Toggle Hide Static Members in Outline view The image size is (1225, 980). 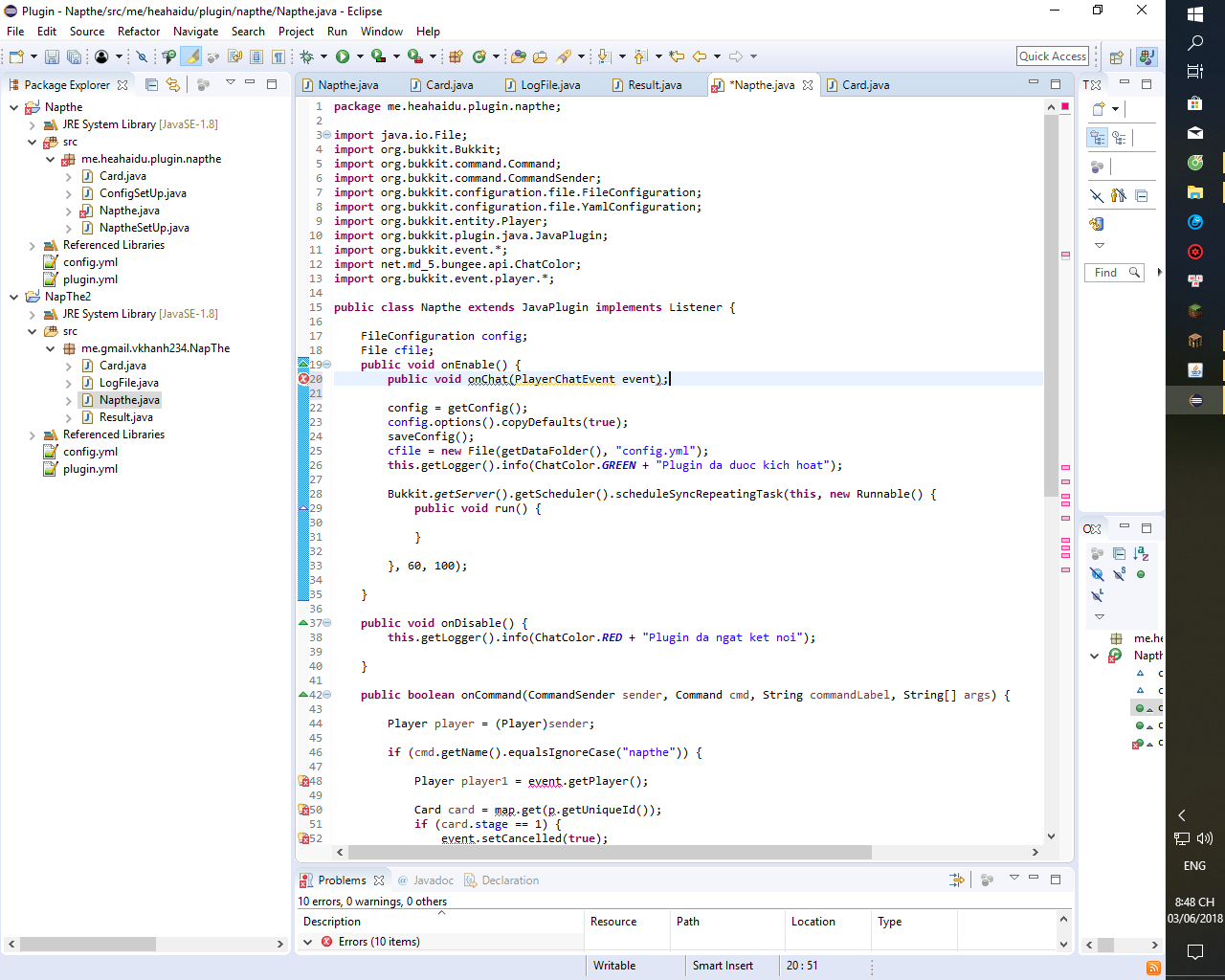tap(1119, 574)
